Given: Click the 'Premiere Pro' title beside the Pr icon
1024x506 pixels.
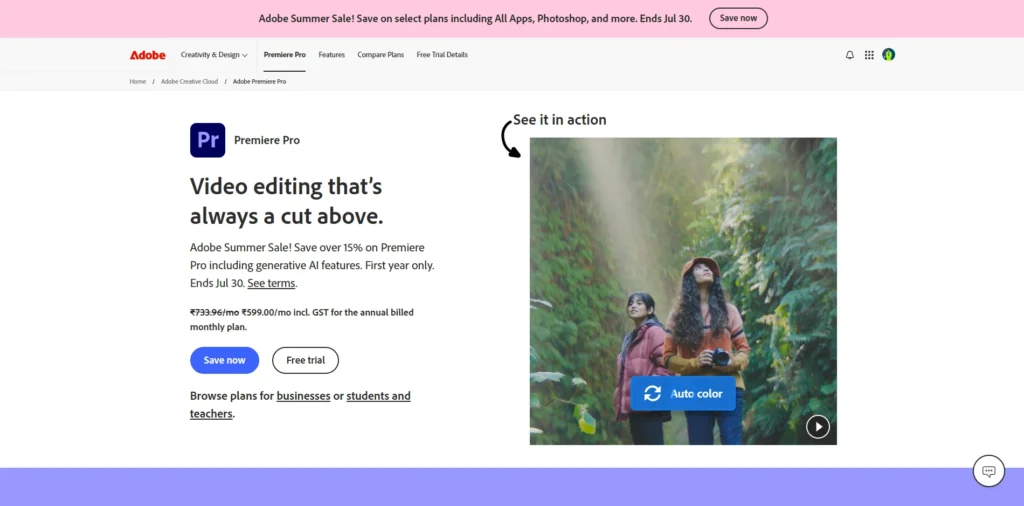Looking at the screenshot, I should tap(267, 140).
